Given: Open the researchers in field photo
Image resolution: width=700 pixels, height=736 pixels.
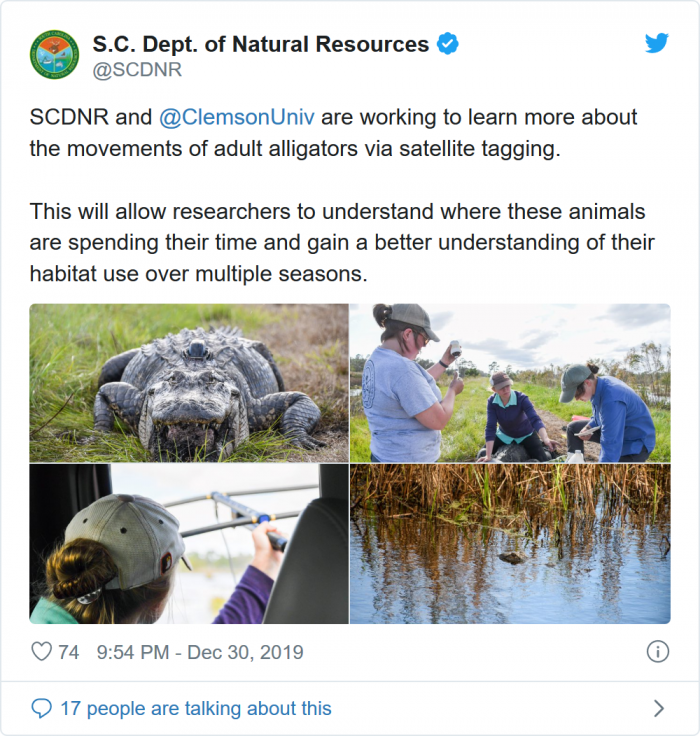Looking at the screenshot, I should point(510,383).
